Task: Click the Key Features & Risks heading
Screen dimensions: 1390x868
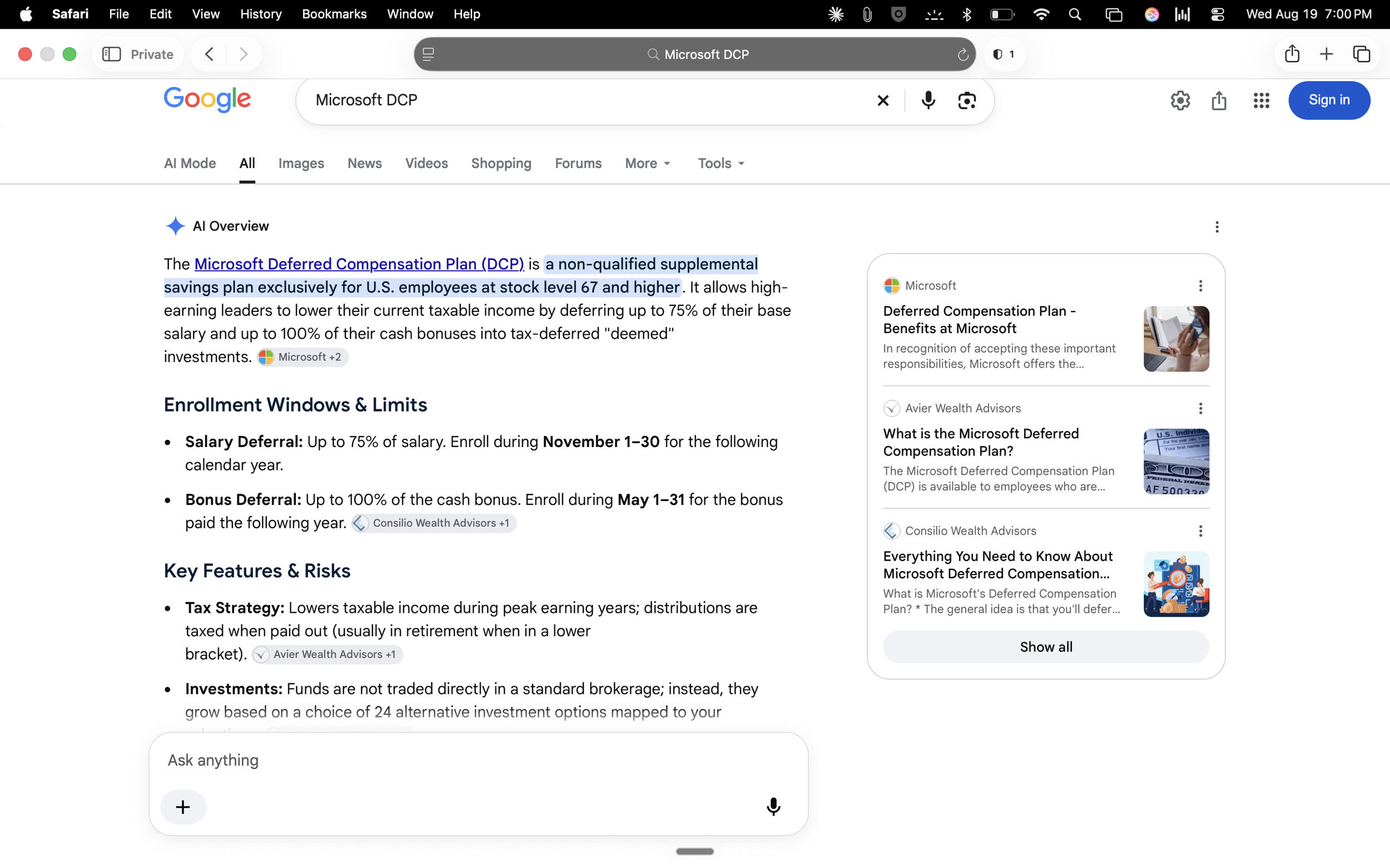Action: [x=256, y=571]
